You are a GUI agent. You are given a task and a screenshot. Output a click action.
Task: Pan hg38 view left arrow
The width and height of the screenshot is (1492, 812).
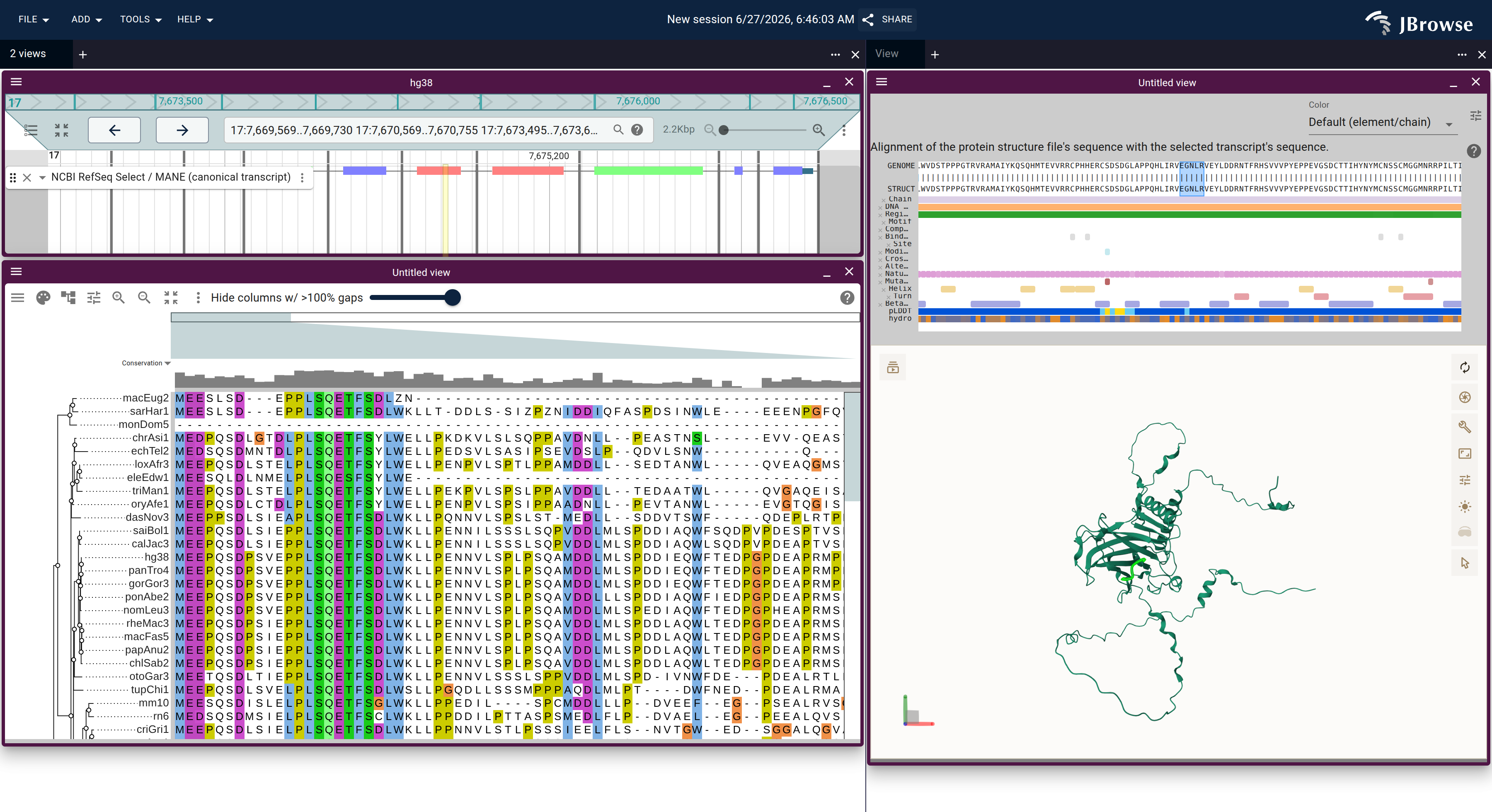coord(114,130)
